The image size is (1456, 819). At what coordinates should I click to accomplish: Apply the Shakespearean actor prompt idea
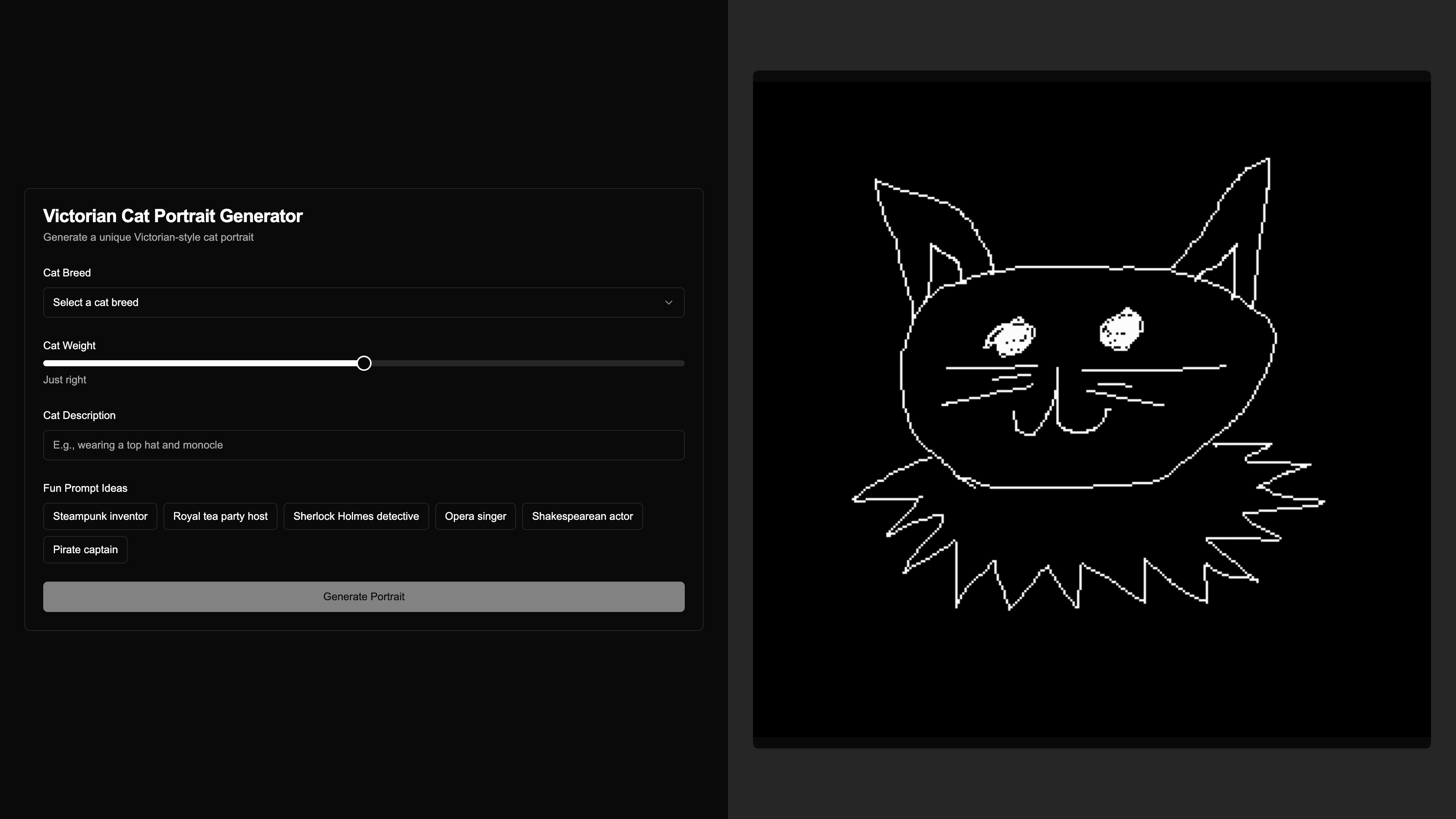582,516
